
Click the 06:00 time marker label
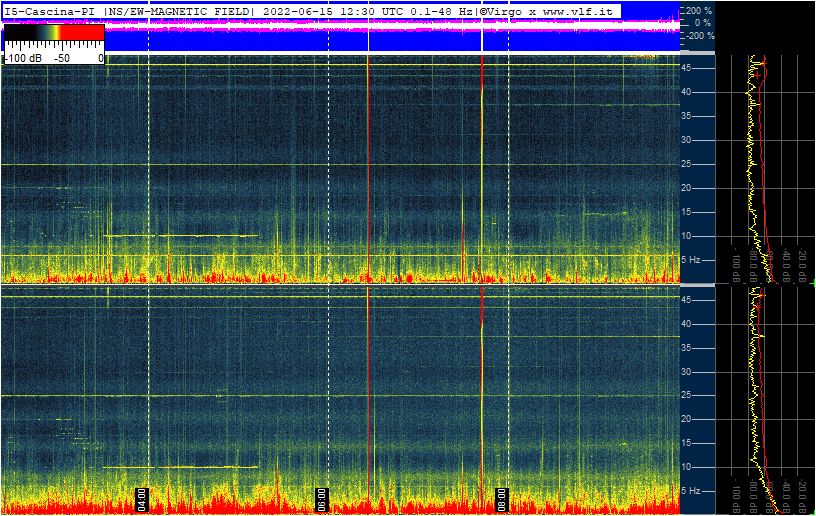point(322,499)
